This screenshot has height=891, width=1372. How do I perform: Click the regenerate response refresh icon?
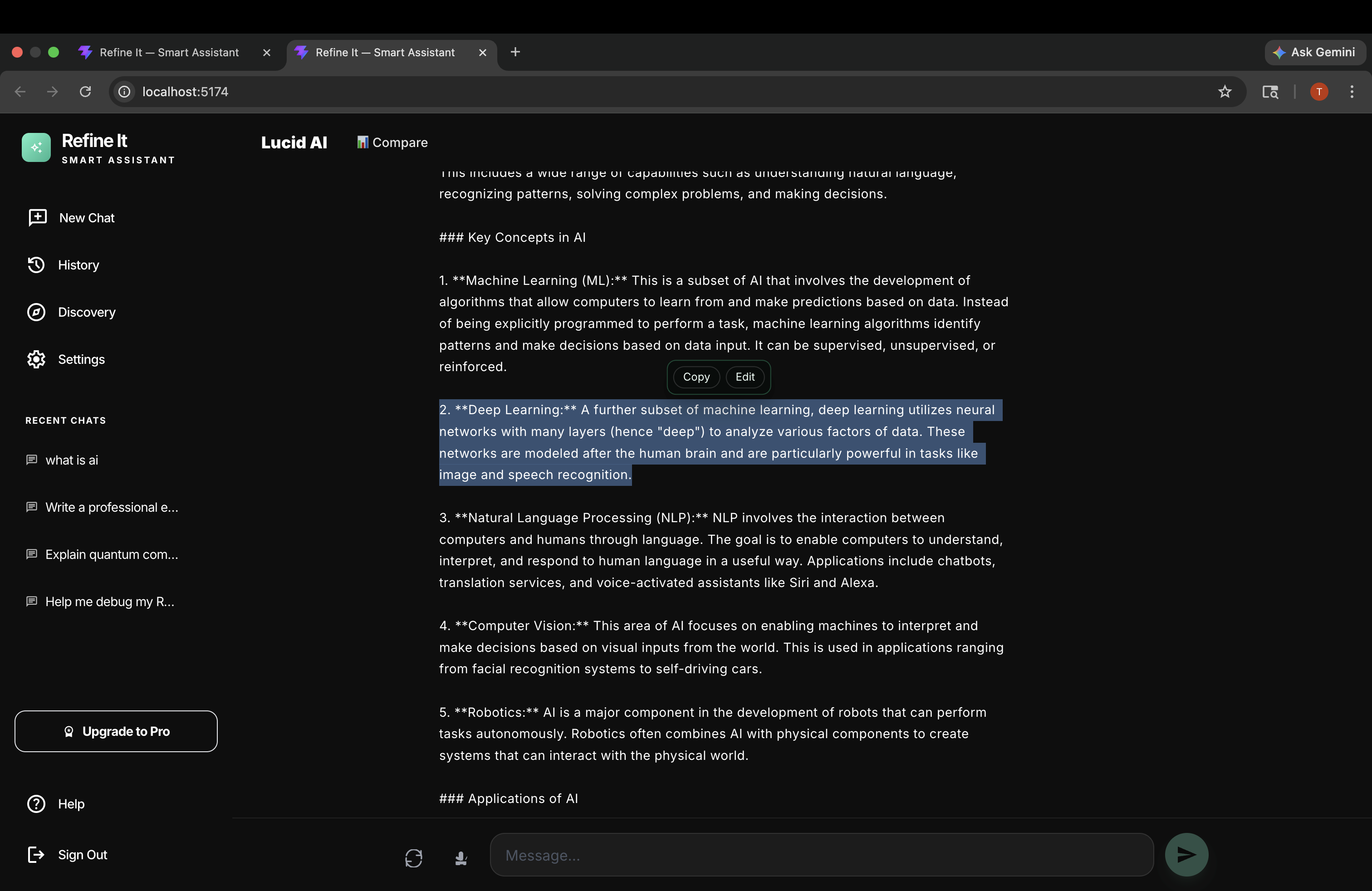coord(413,857)
